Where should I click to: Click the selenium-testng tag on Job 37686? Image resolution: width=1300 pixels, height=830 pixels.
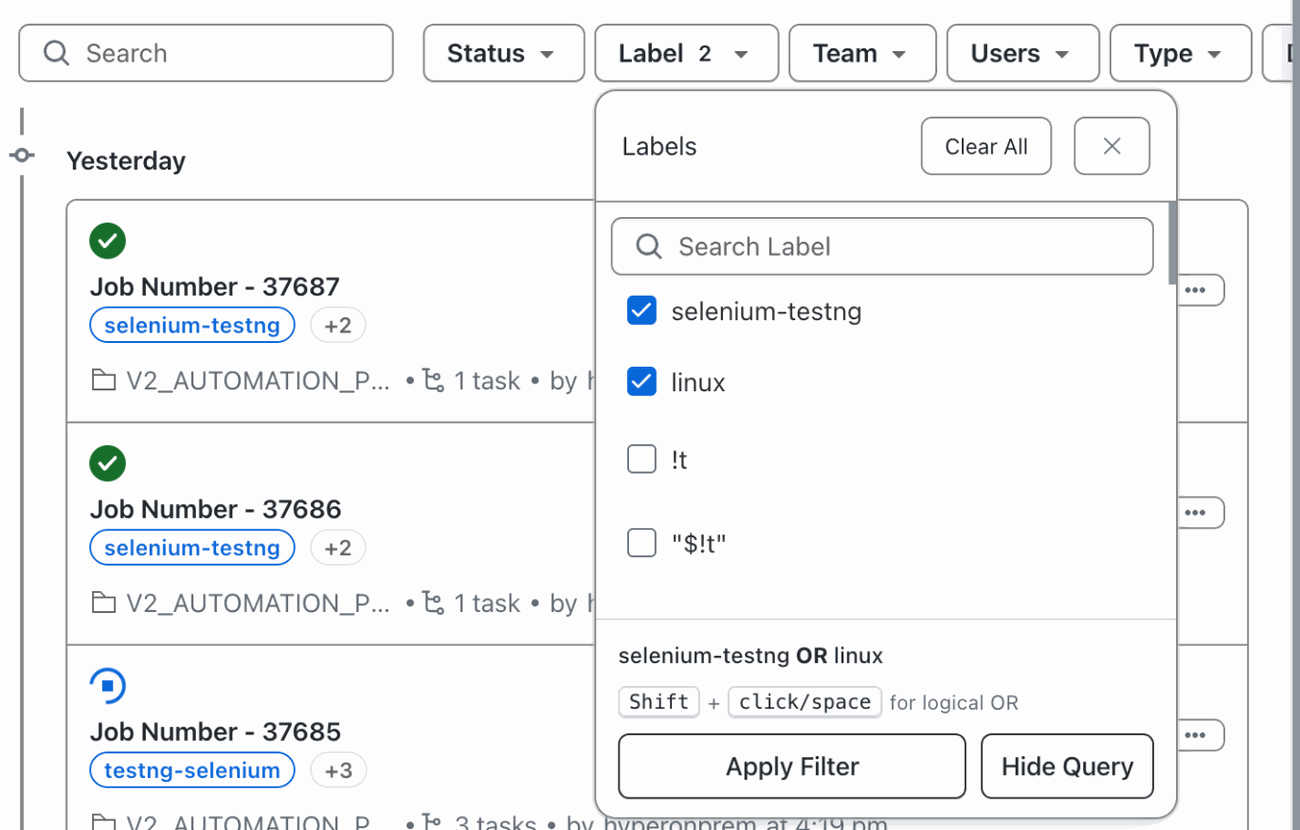(192, 548)
